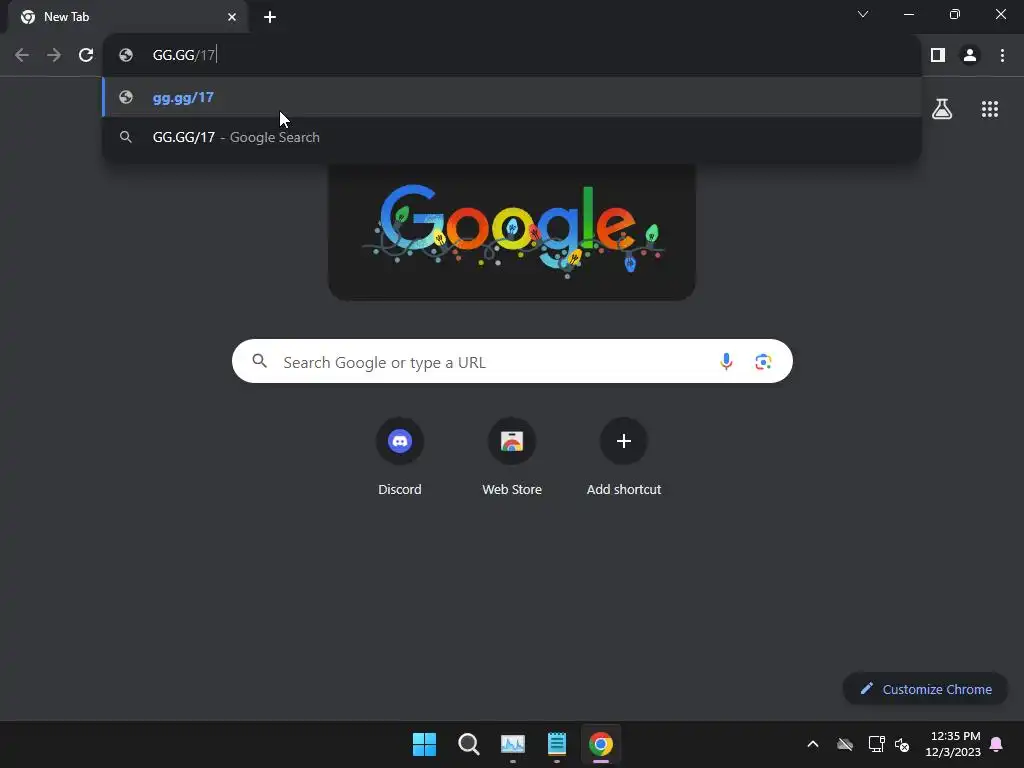Click the OneDrive cloud tray icon
Viewport: 1024px width, 768px height.
coord(845,744)
